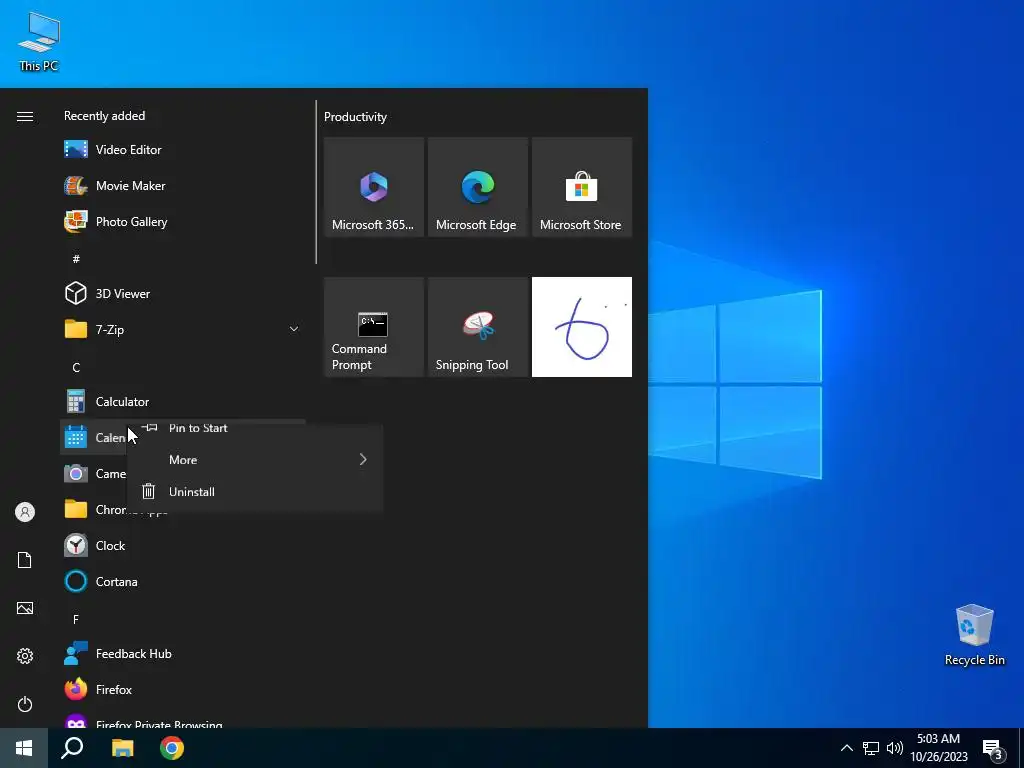The width and height of the screenshot is (1024, 768).
Task: Choose Uninstall from context menu
Action: pyautogui.click(x=255, y=492)
